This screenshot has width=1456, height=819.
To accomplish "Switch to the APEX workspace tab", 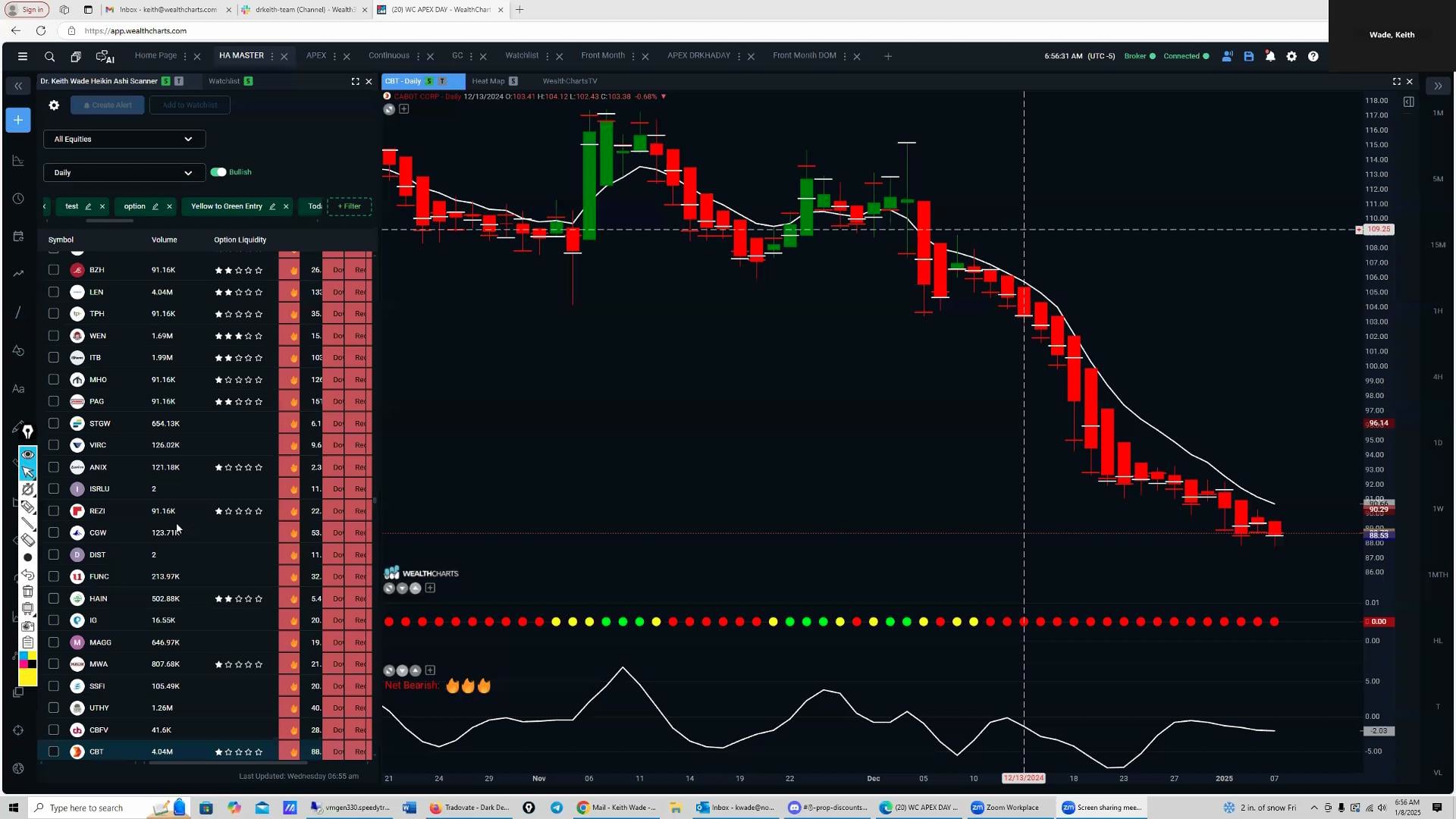I will [x=316, y=55].
